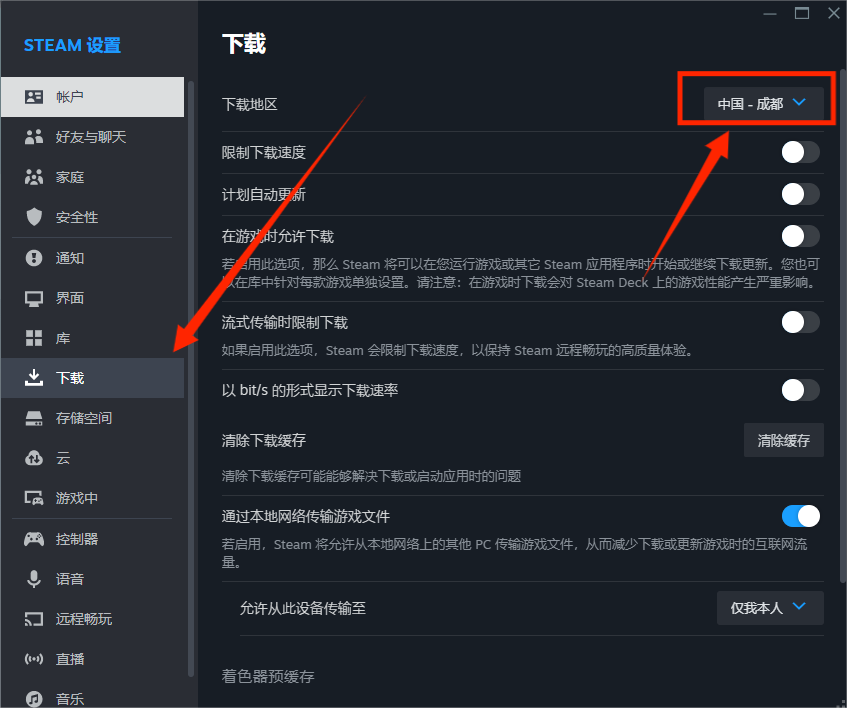Image resolution: width=847 pixels, height=708 pixels.
Task: Click the 存储空间 drive icon
Action: pos(34,418)
